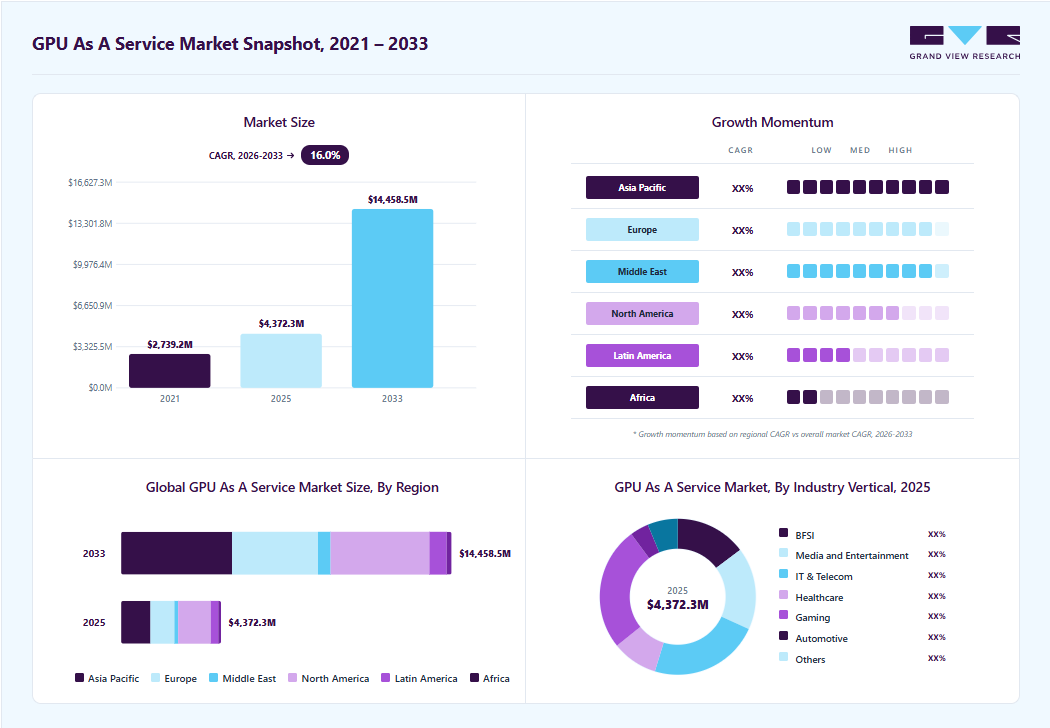The height and width of the screenshot is (728, 1050).
Task: Click the Europe region label
Action: coord(642,230)
